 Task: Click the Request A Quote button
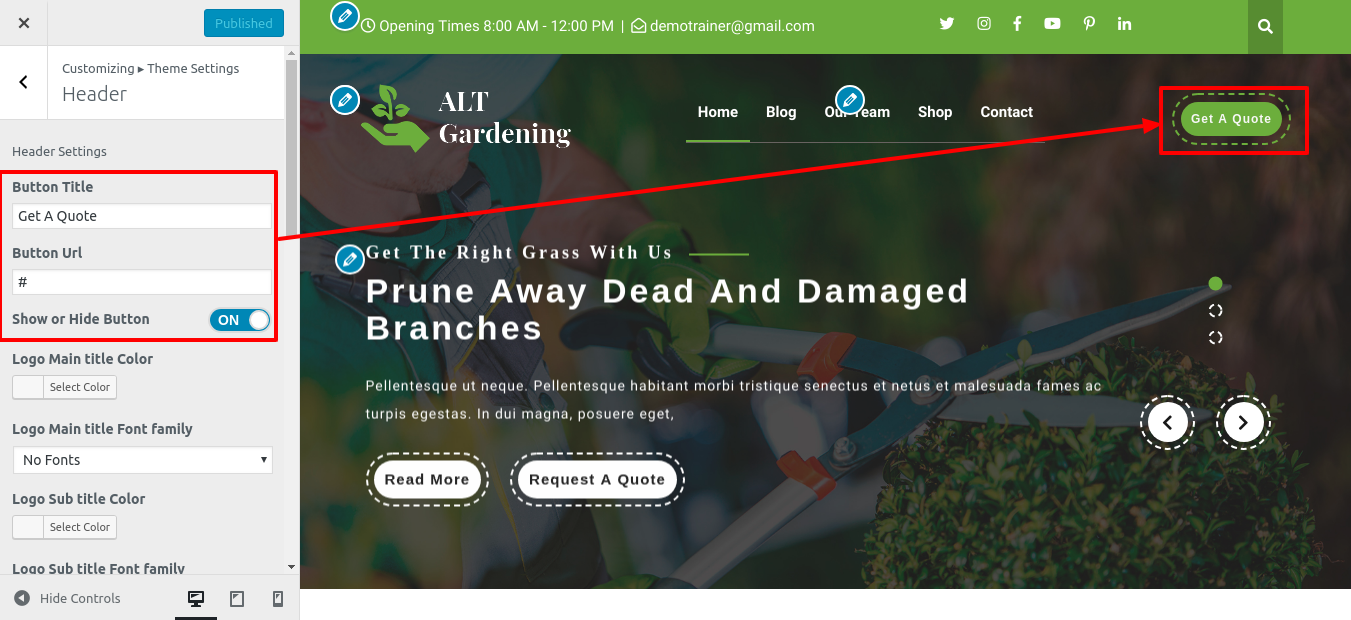coord(597,480)
